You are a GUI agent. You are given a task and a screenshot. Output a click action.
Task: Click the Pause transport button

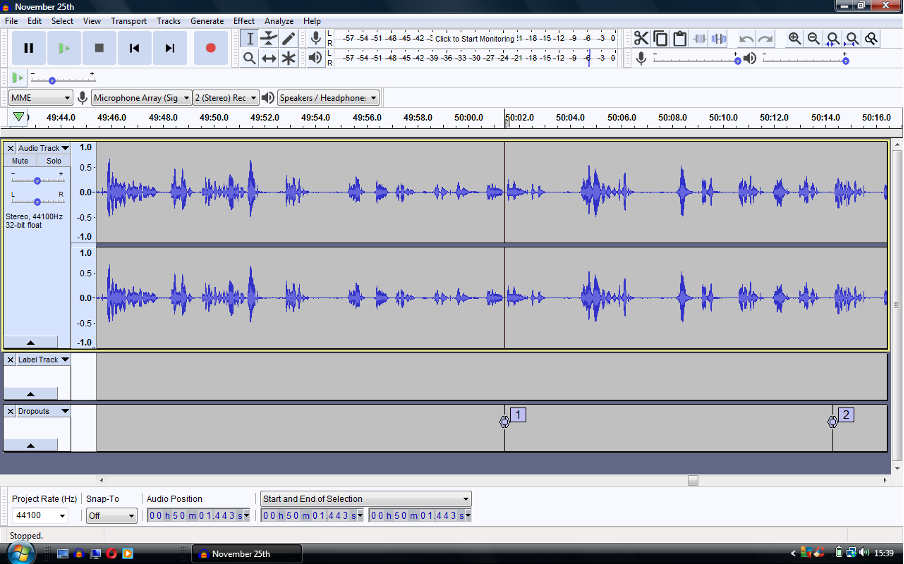tap(28, 48)
